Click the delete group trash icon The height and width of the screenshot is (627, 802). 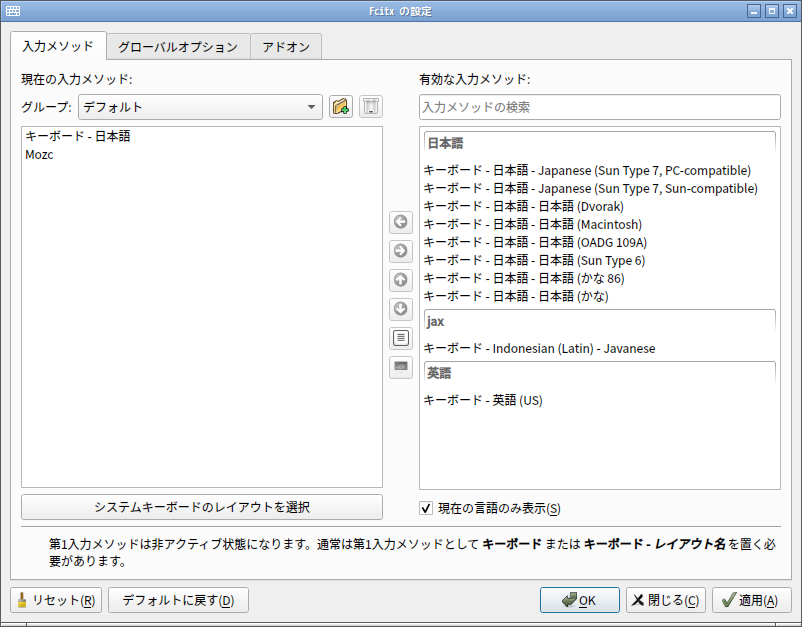(371, 107)
